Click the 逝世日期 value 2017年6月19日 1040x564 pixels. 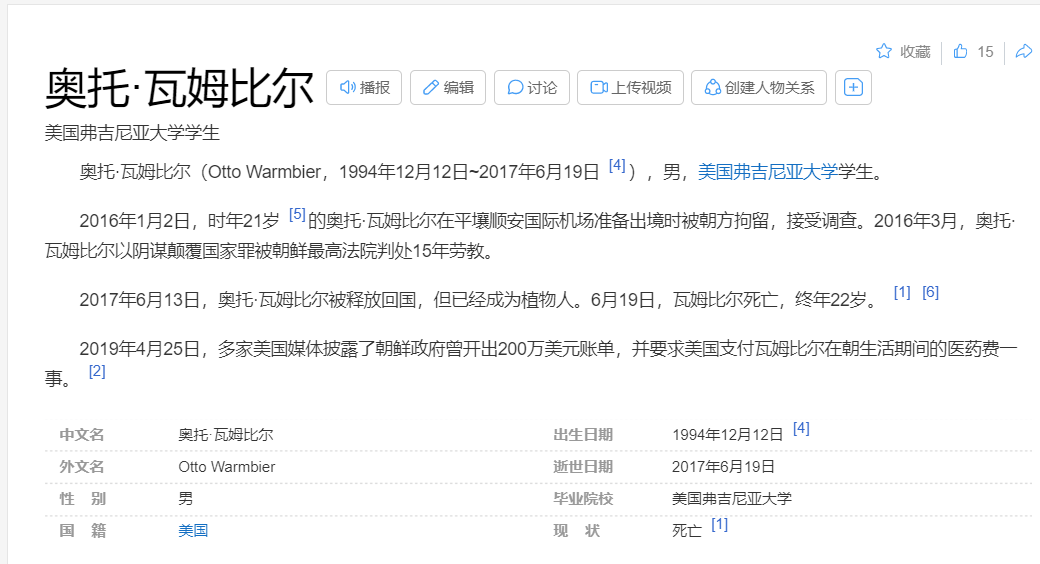724,467
